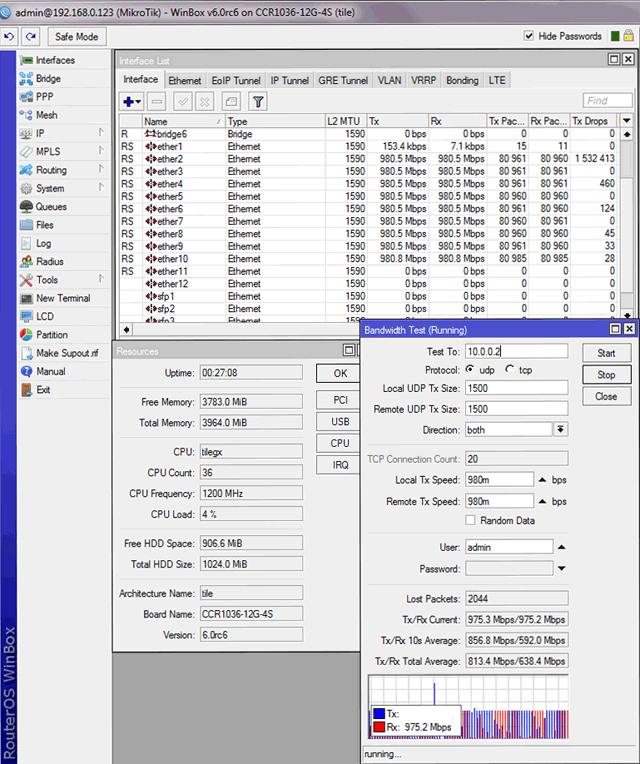Image resolution: width=640 pixels, height=764 pixels.
Task: Click the Remove (minus) toolbar button
Action: pos(157,101)
